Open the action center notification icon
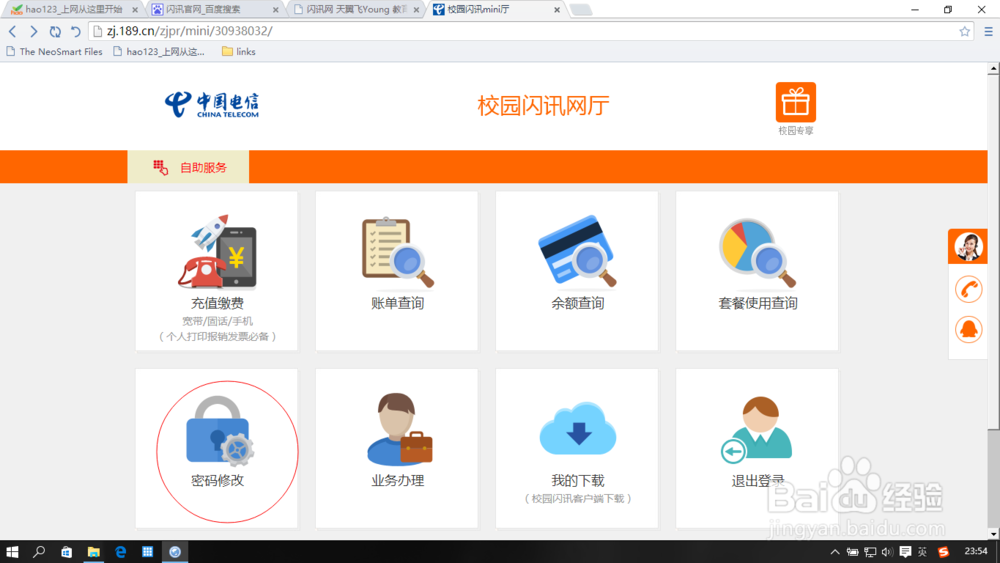The image size is (1000, 563). (x=905, y=552)
